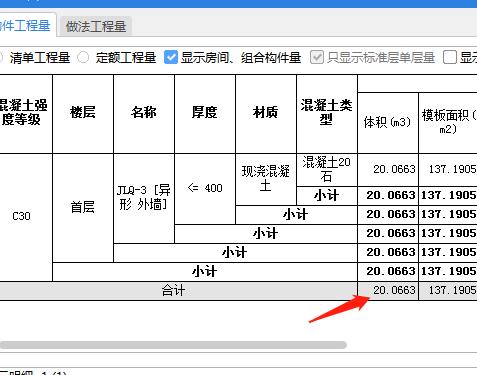Image resolution: width=477 pixels, height=375 pixels.
Task: Click the 混凝土强度等级 column header
Action: pyautogui.click(x=26, y=114)
